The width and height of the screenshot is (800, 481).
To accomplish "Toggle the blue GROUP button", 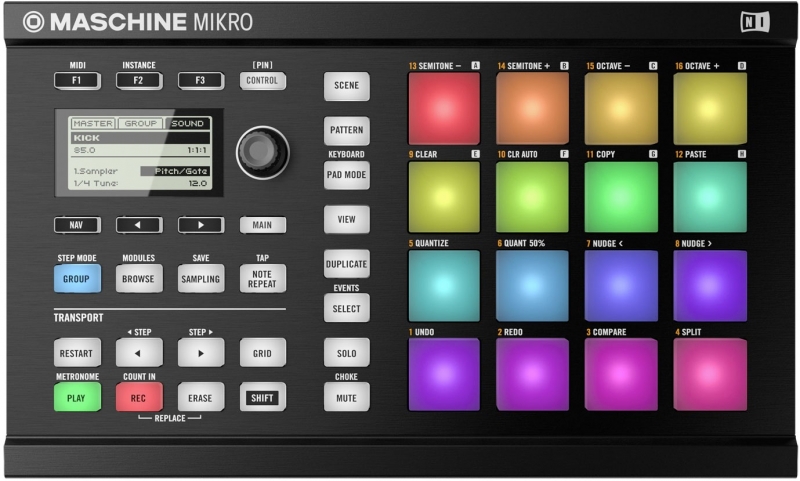I will (x=77, y=279).
